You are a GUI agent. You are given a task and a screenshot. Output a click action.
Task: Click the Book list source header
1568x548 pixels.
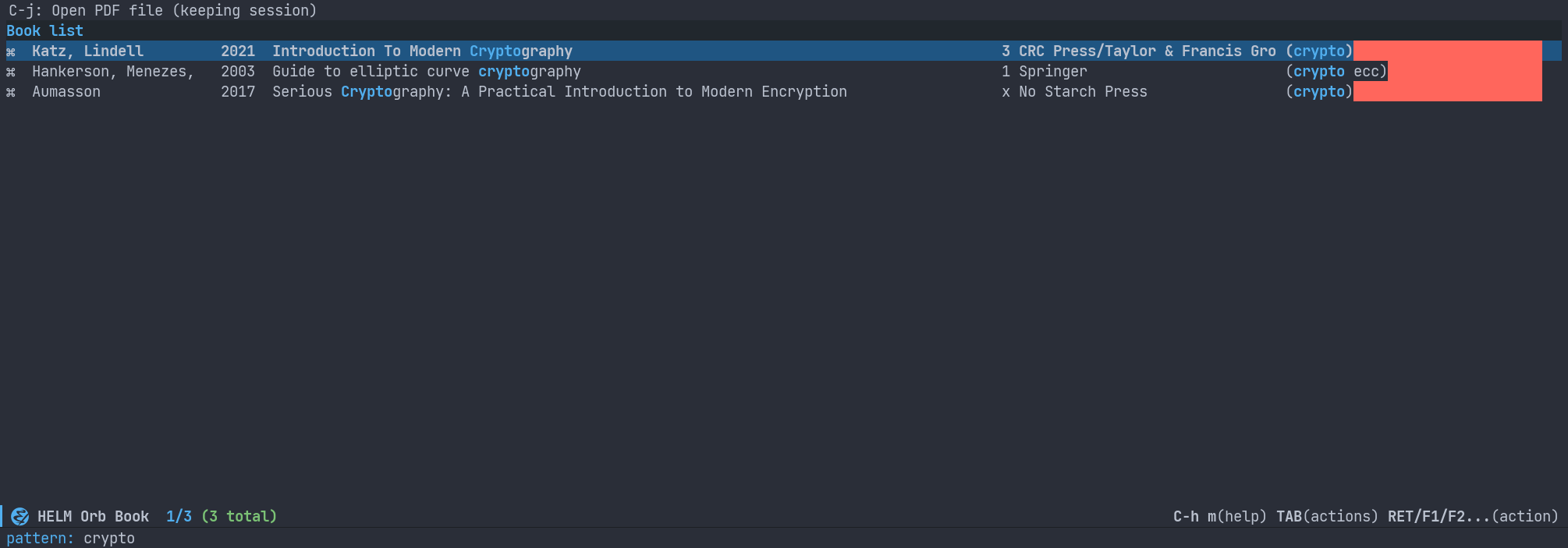[44, 30]
